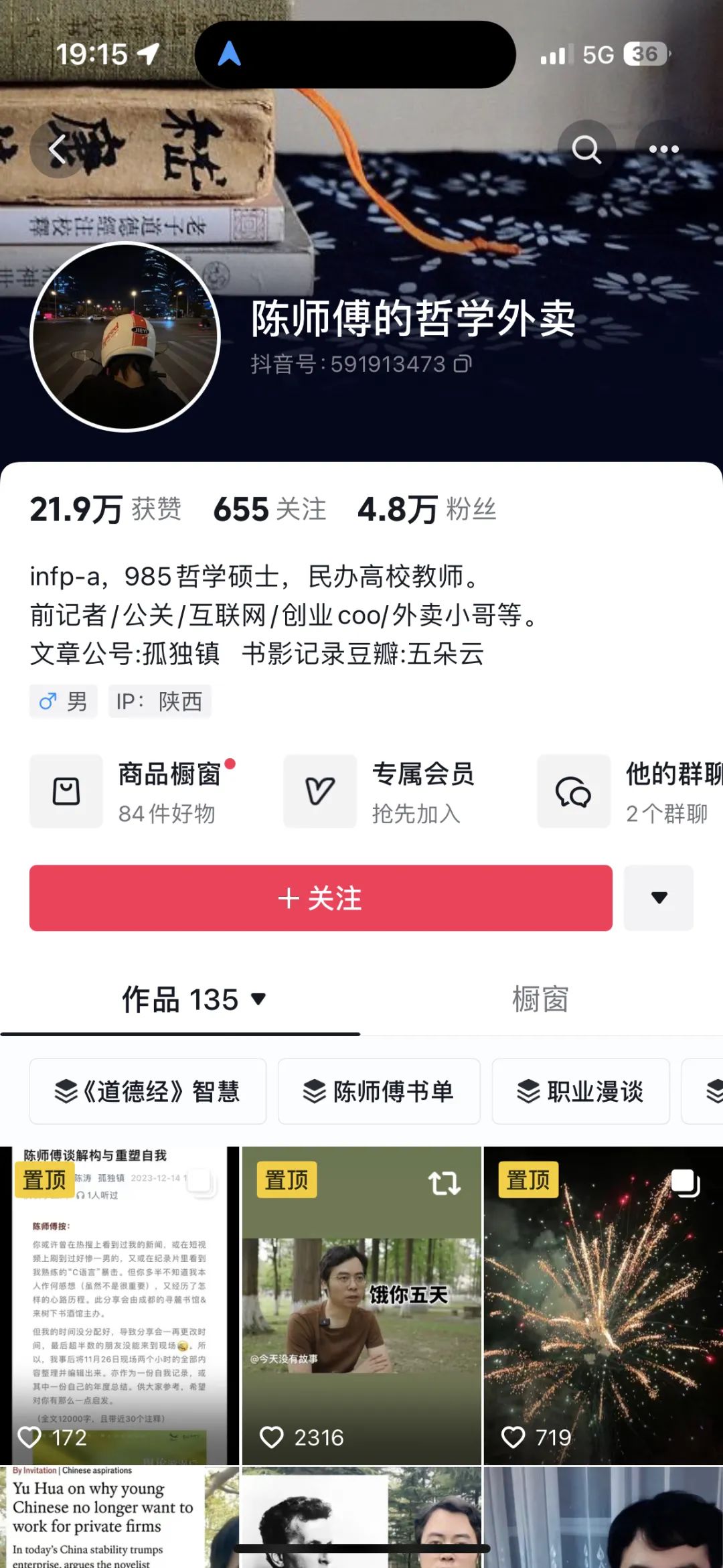Open the 他的群聊 chat bubble icon
The height and width of the screenshot is (1568, 723).
pos(574,791)
